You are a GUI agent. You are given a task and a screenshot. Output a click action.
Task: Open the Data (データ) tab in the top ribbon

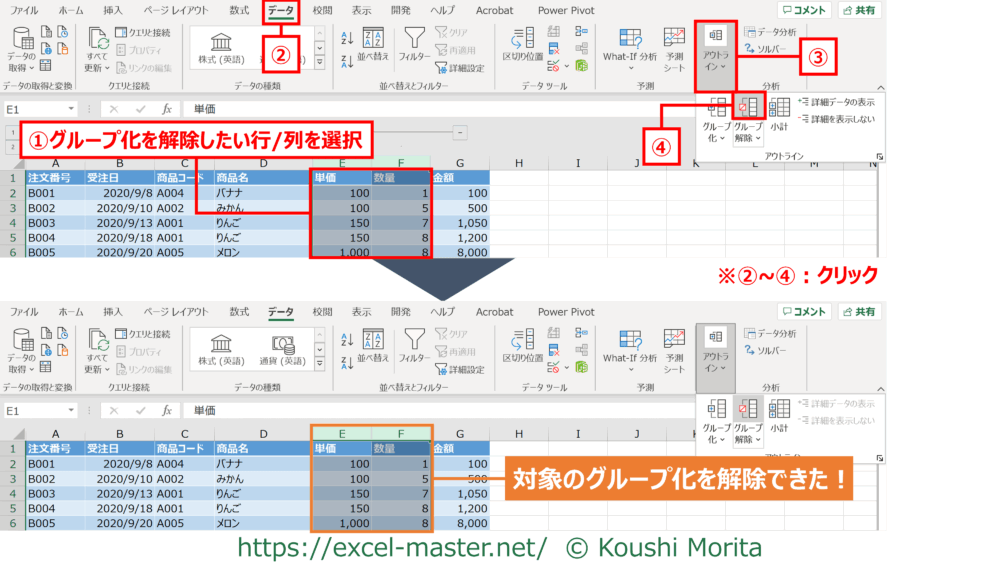coord(281,11)
